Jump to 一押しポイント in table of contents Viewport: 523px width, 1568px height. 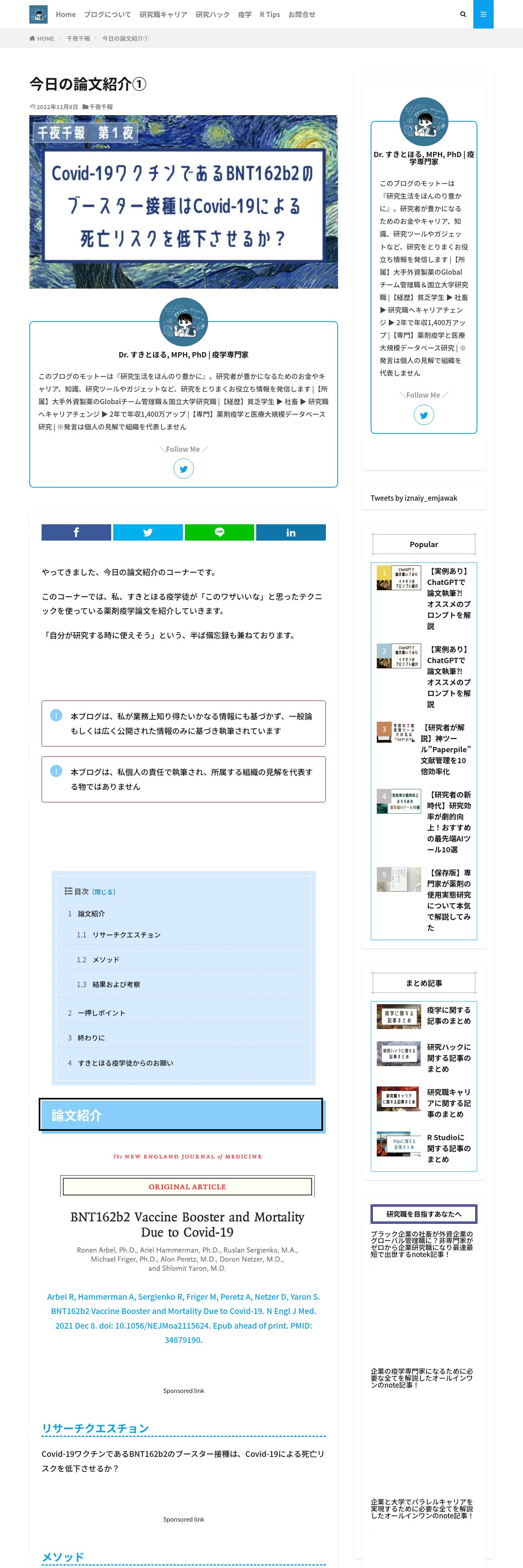coord(102,1014)
